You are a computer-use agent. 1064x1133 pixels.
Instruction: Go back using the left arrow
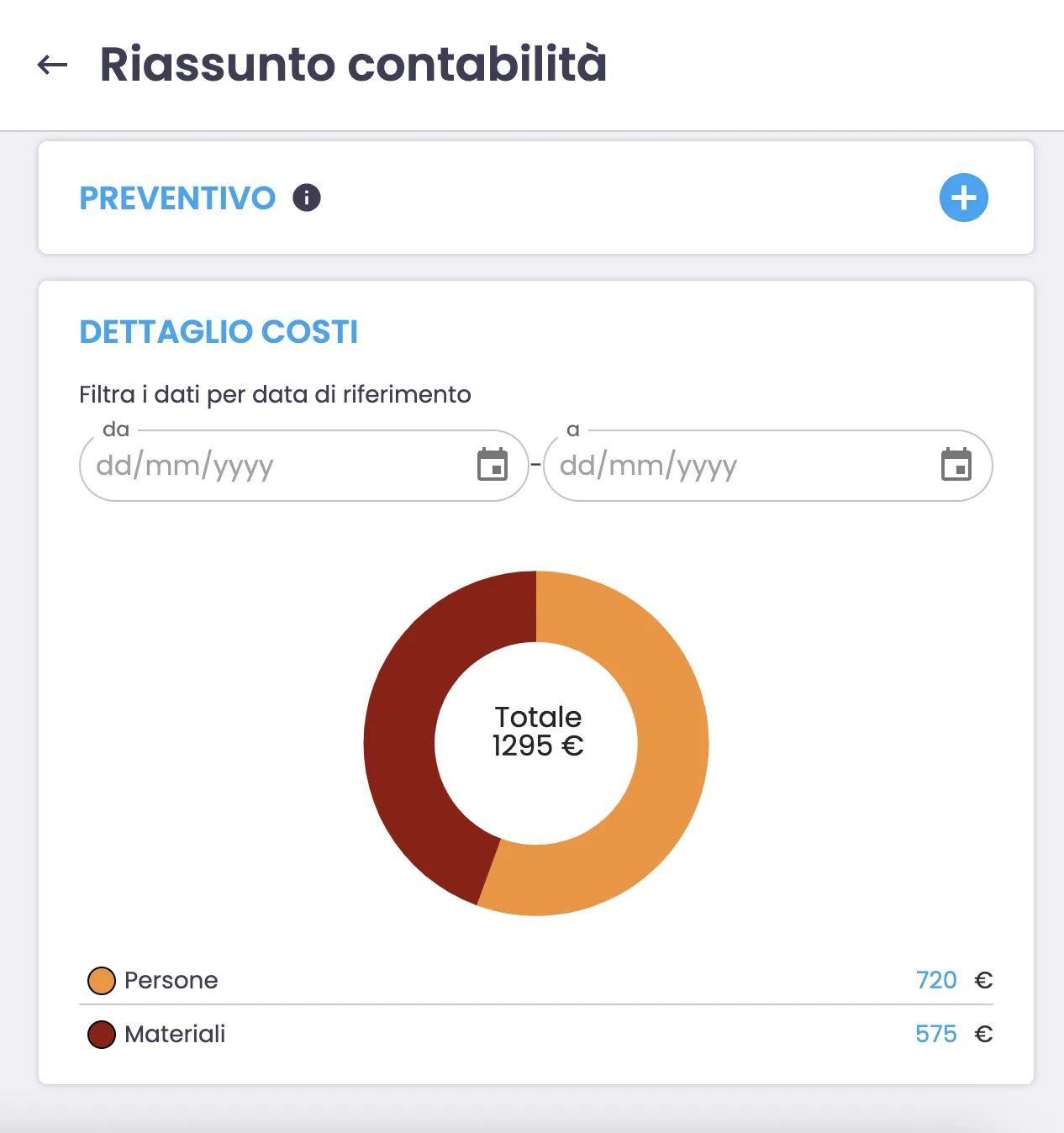tap(52, 65)
